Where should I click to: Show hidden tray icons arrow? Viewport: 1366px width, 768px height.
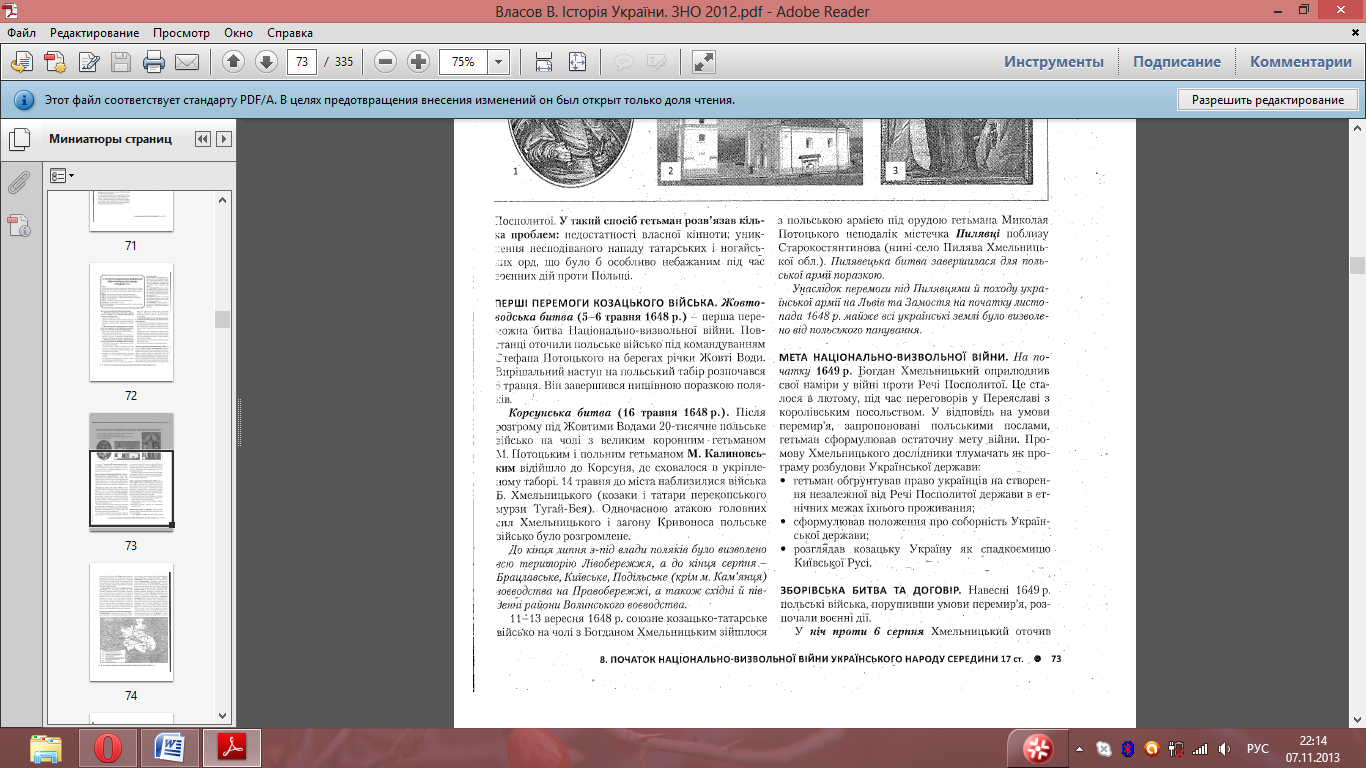pos(1079,748)
